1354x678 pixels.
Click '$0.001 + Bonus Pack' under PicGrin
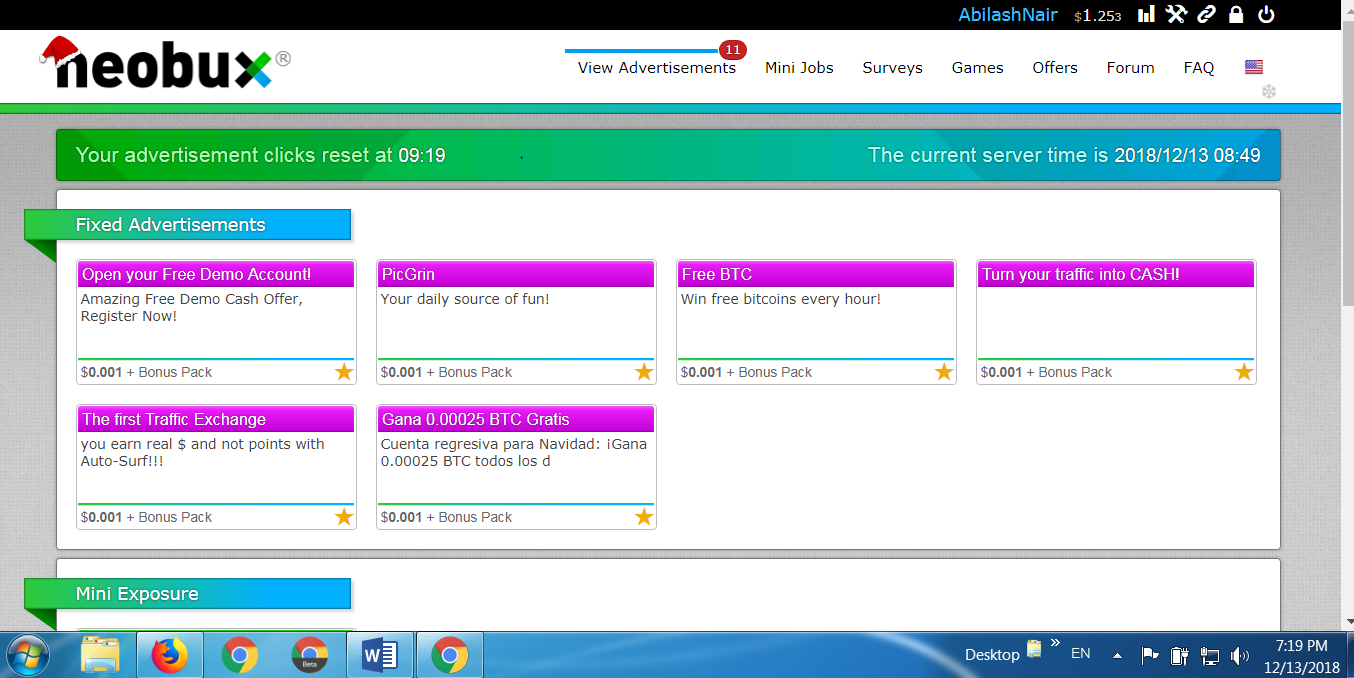click(x=446, y=372)
